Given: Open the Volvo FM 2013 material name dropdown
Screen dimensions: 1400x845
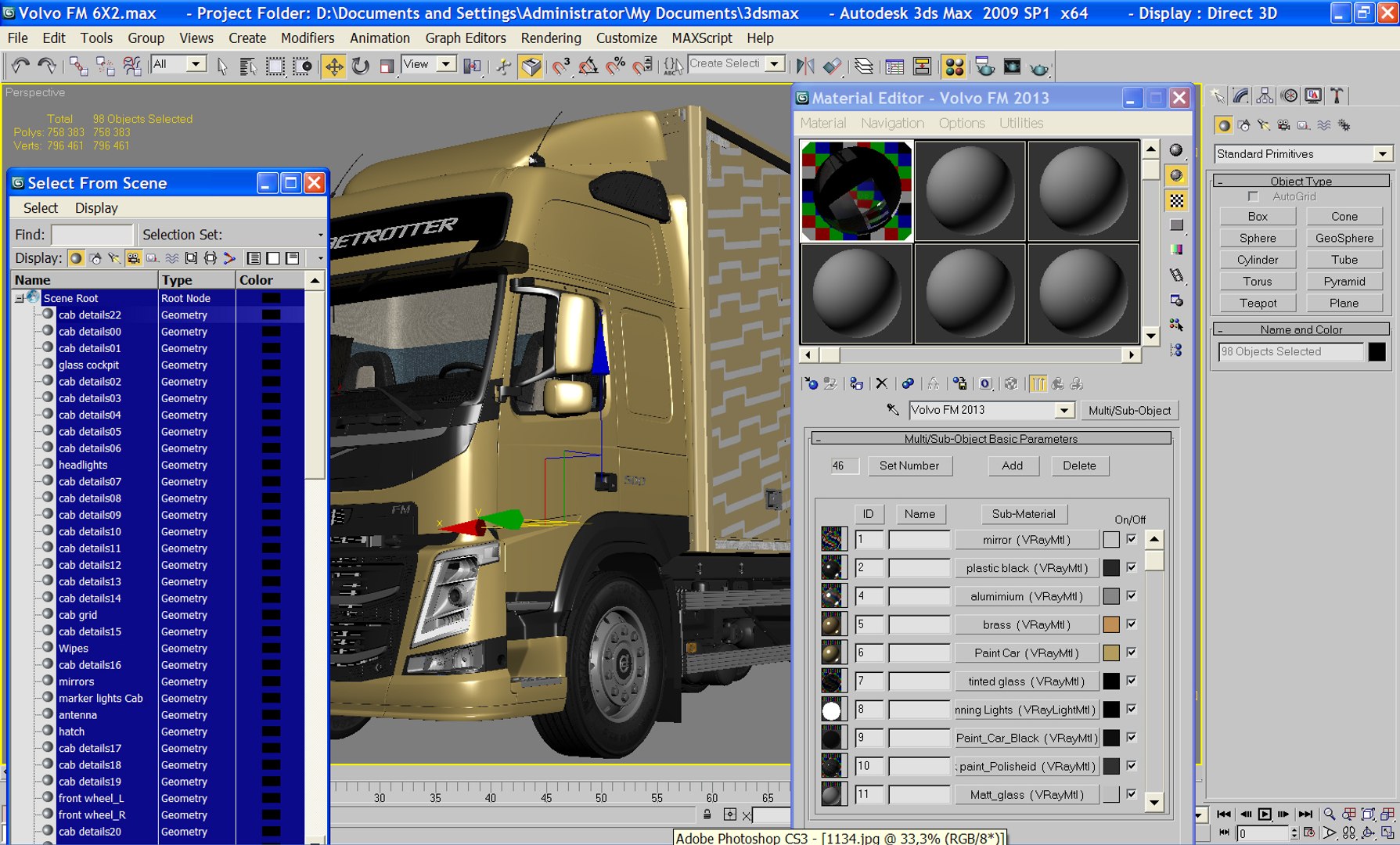Looking at the screenshot, I should pos(1063,410).
